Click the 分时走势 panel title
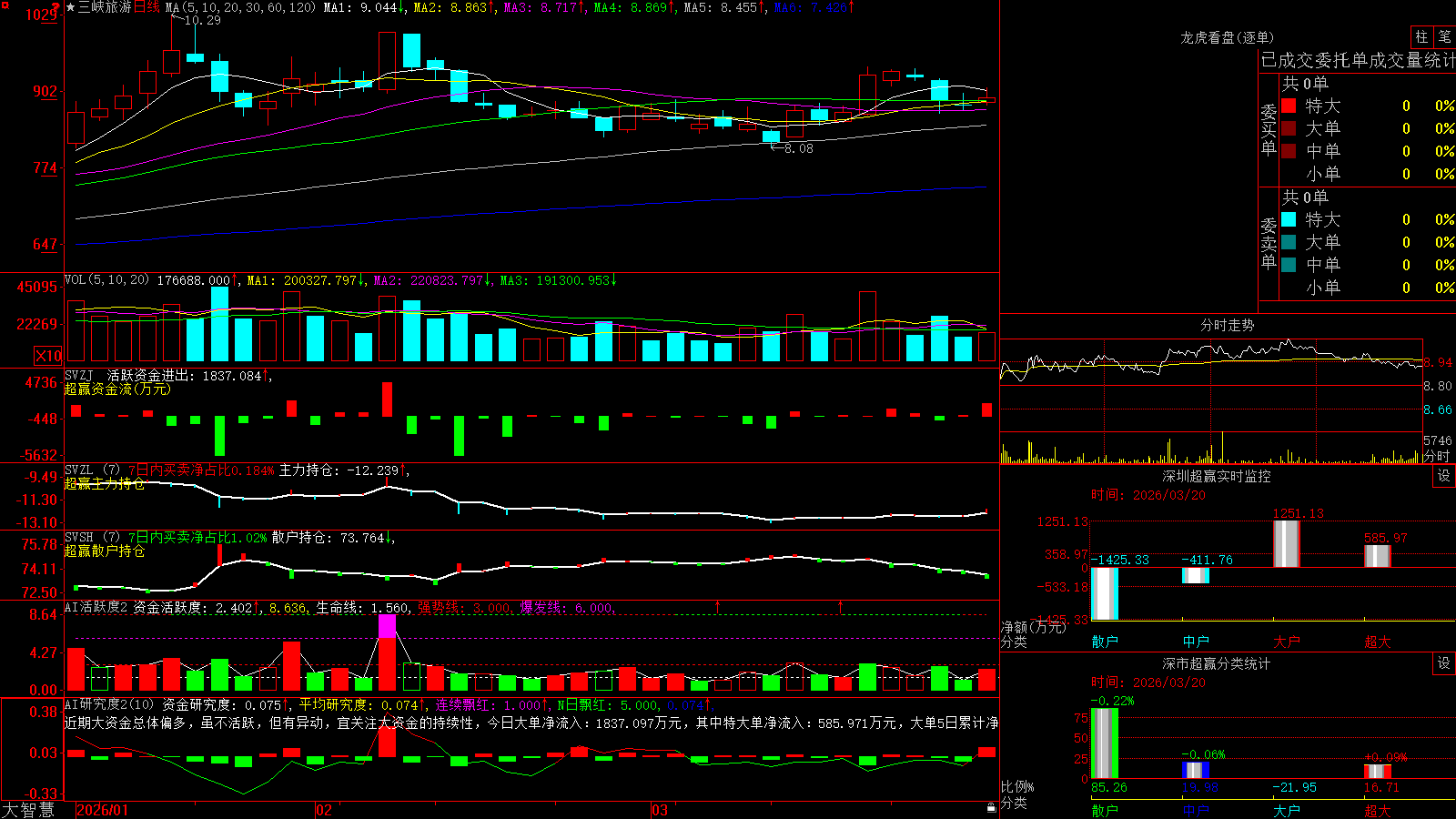Image resolution: width=1456 pixels, height=819 pixels. (1227, 325)
